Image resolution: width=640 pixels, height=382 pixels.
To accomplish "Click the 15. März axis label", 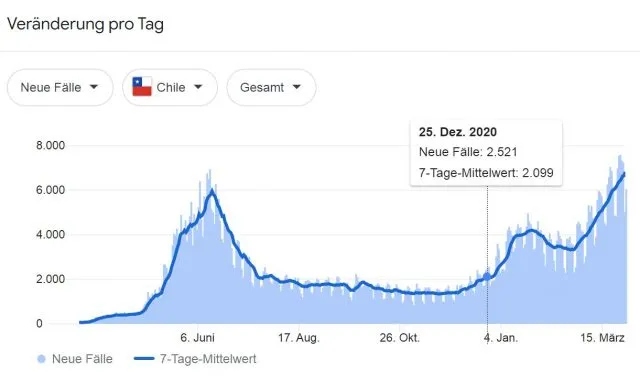I will [x=602, y=338].
